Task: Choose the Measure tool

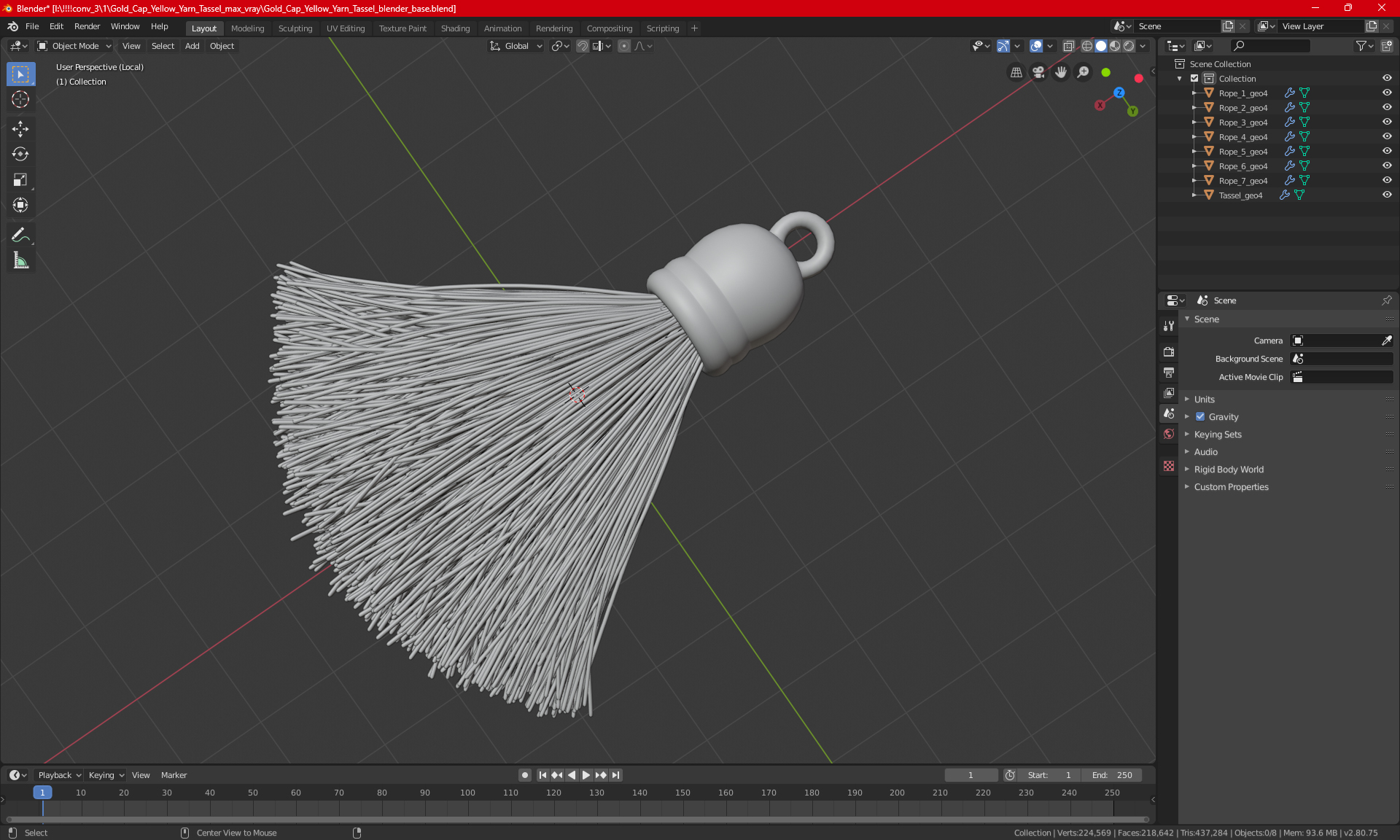Action: [x=20, y=260]
